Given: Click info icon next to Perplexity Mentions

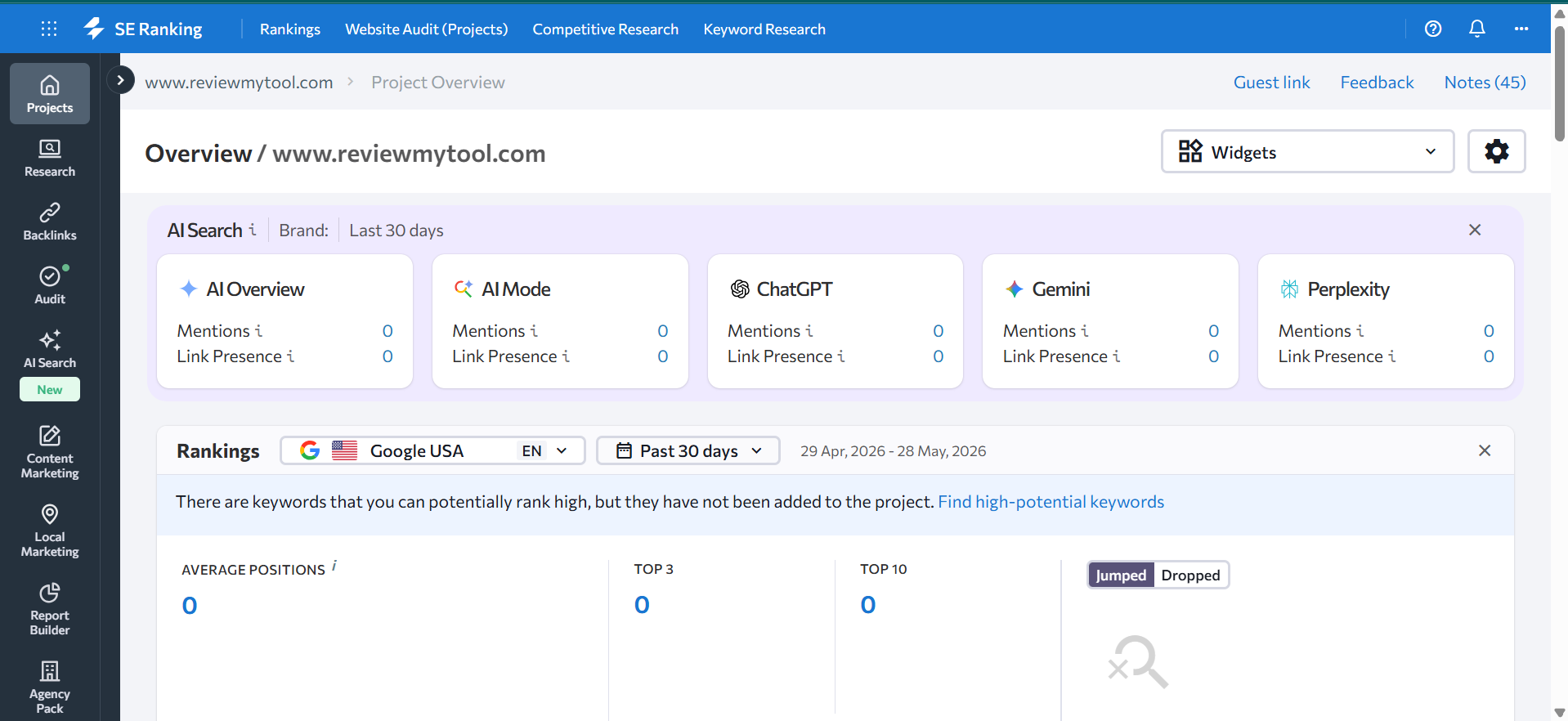Looking at the screenshot, I should [x=1360, y=330].
